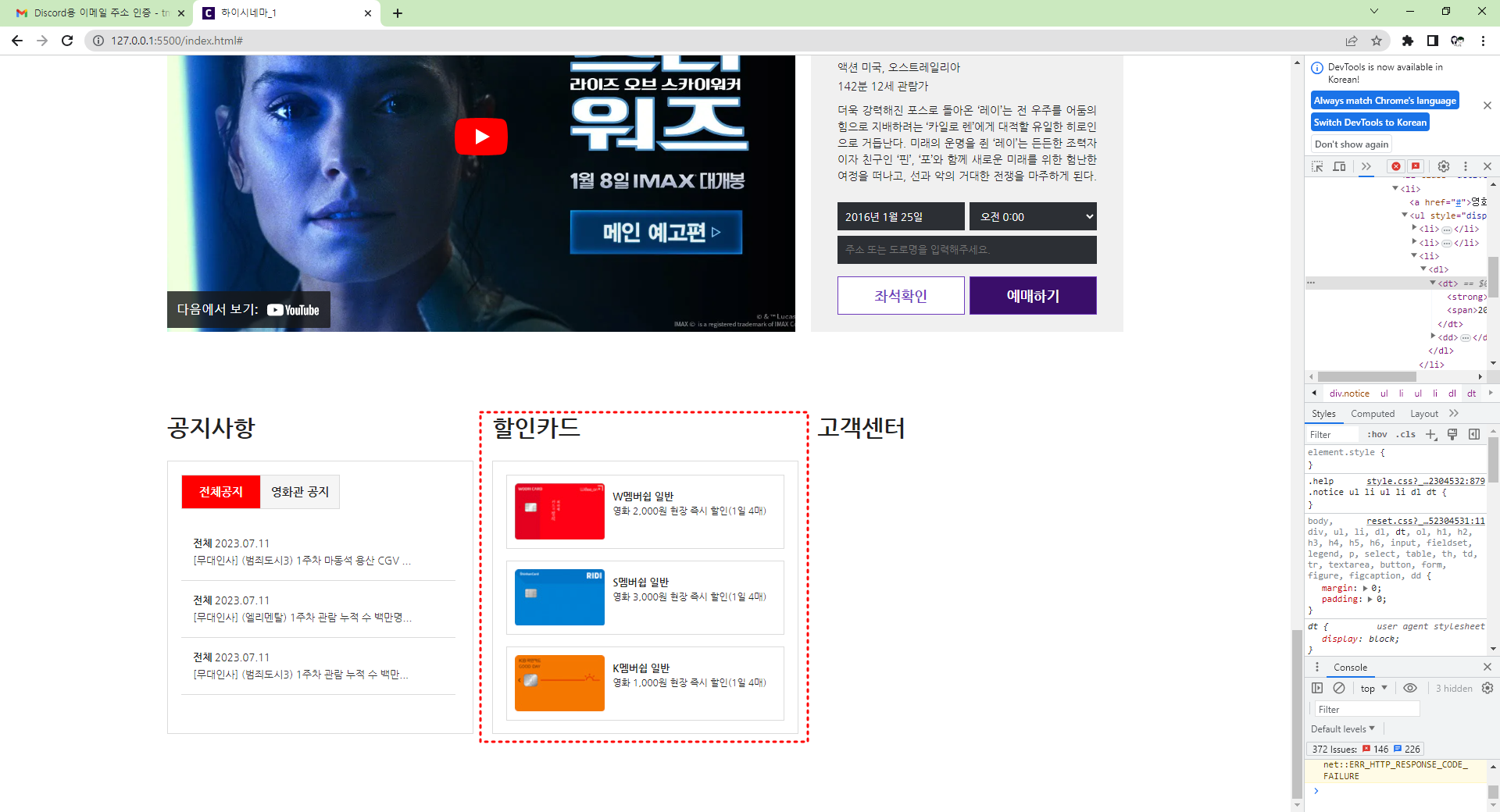Play the YouTube trailer video
Viewport: 1500px width, 812px height.
[481, 137]
